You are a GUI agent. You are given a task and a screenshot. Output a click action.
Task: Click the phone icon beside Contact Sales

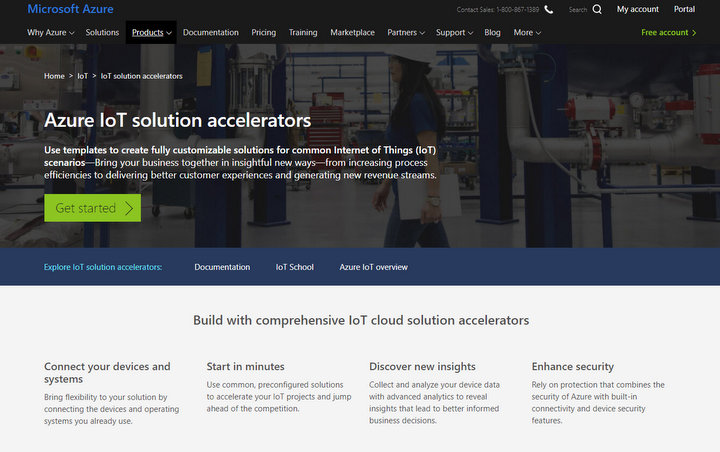point(548,9)
